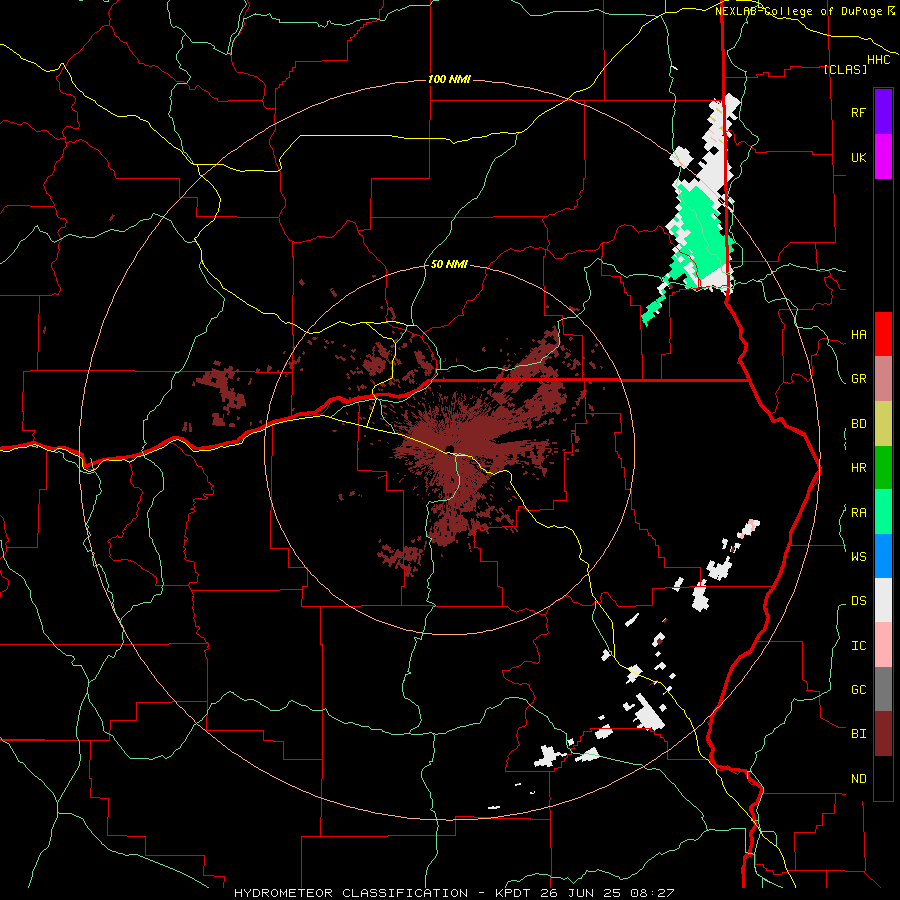This screenshot has width=900, height=900.
Task: Click the BI brown legend color swatch
Action: [883, 734]
